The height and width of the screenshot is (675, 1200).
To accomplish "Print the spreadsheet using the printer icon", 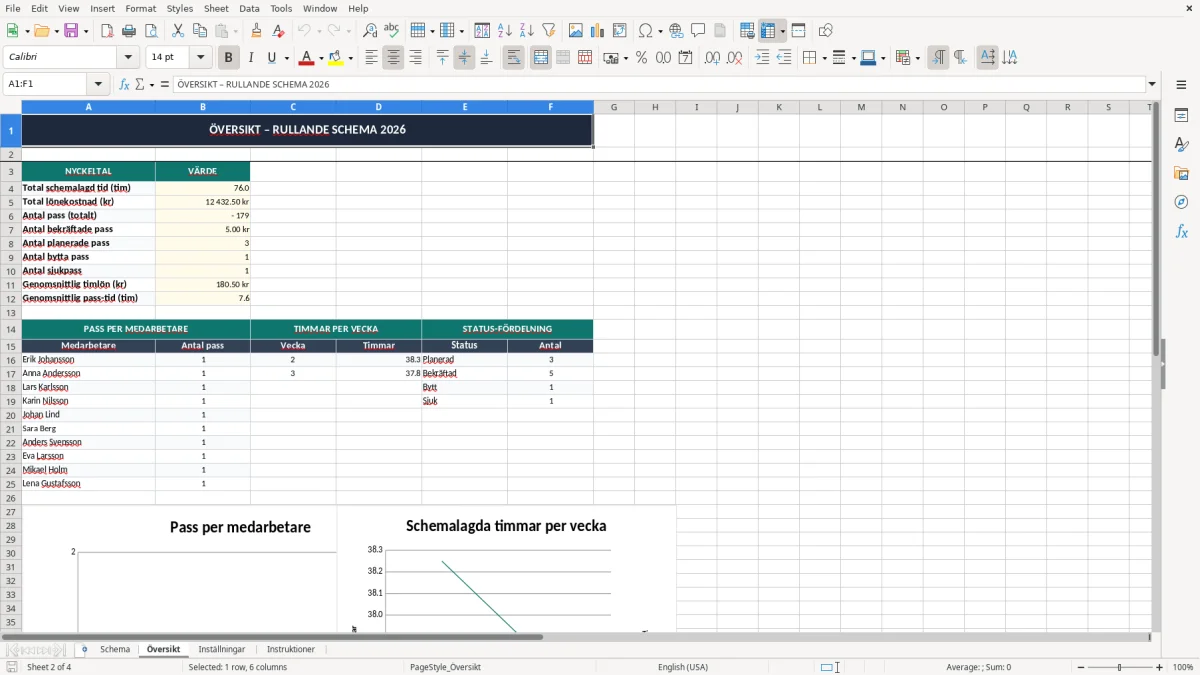I will 129,31.
